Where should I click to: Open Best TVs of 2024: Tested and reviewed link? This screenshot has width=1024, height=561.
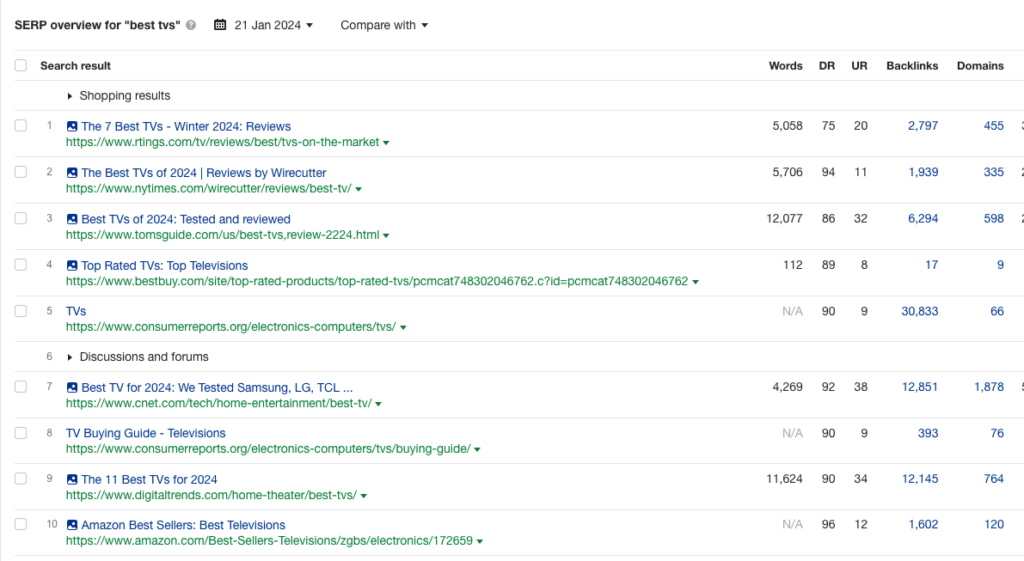pyautogui.click(x=185, y=219)
